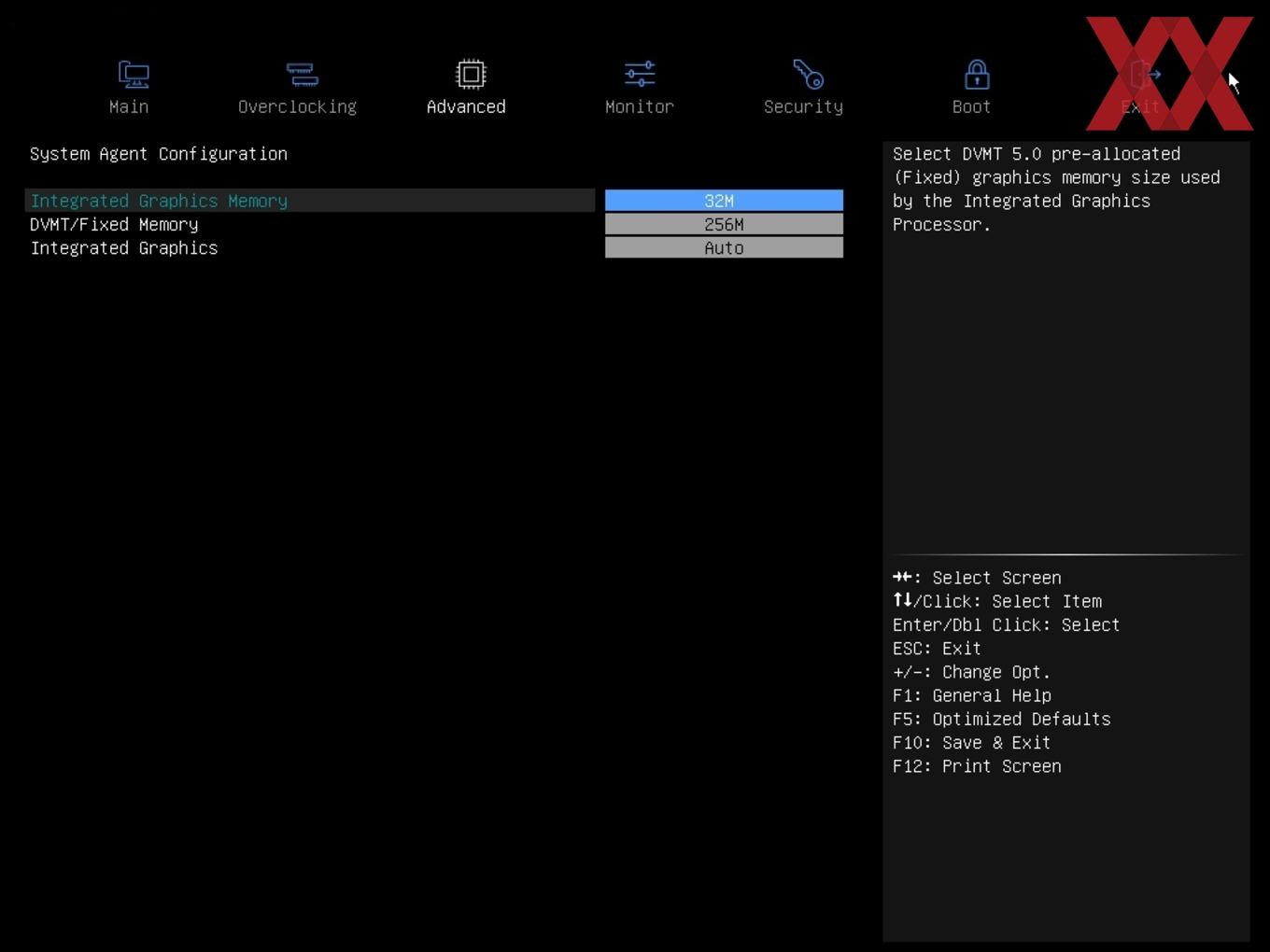Select the Integrated Graphics Memory row

[310, 201]
